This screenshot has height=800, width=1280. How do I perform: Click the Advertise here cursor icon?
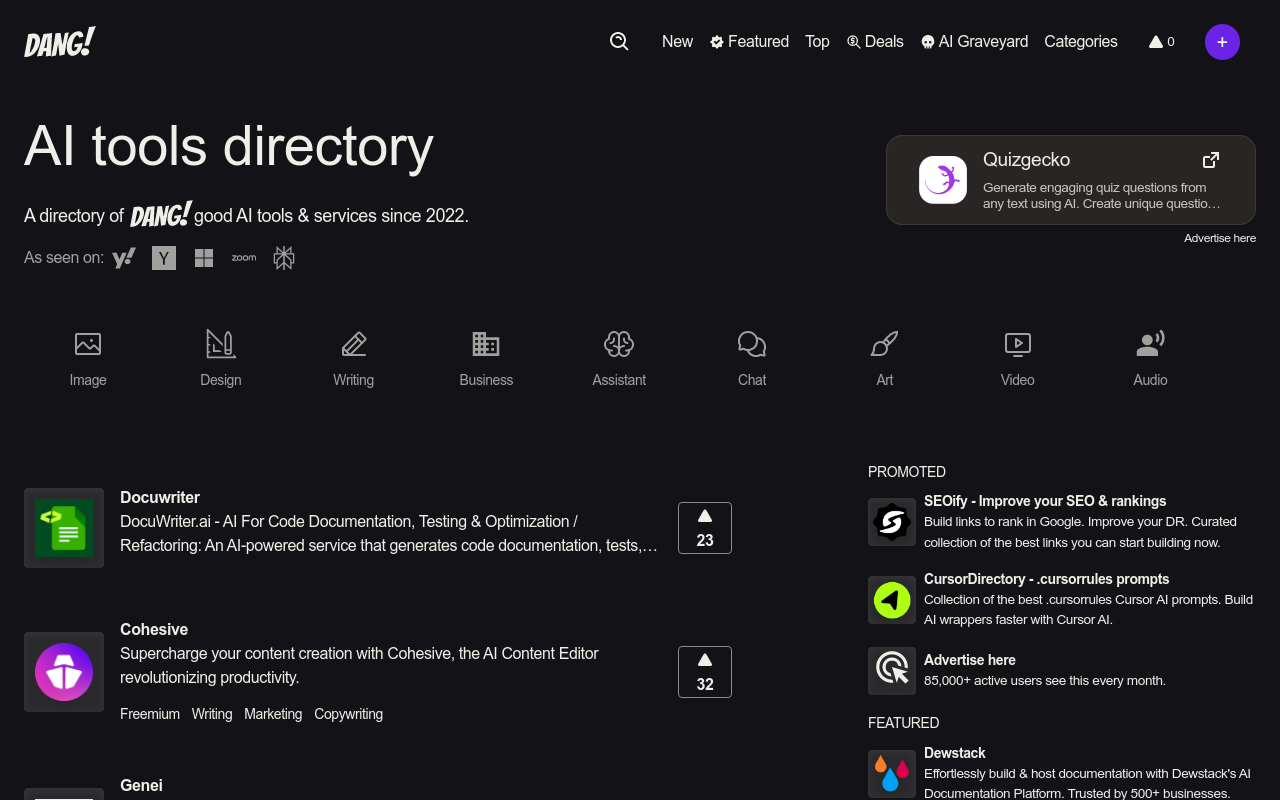tap(892, 671)
